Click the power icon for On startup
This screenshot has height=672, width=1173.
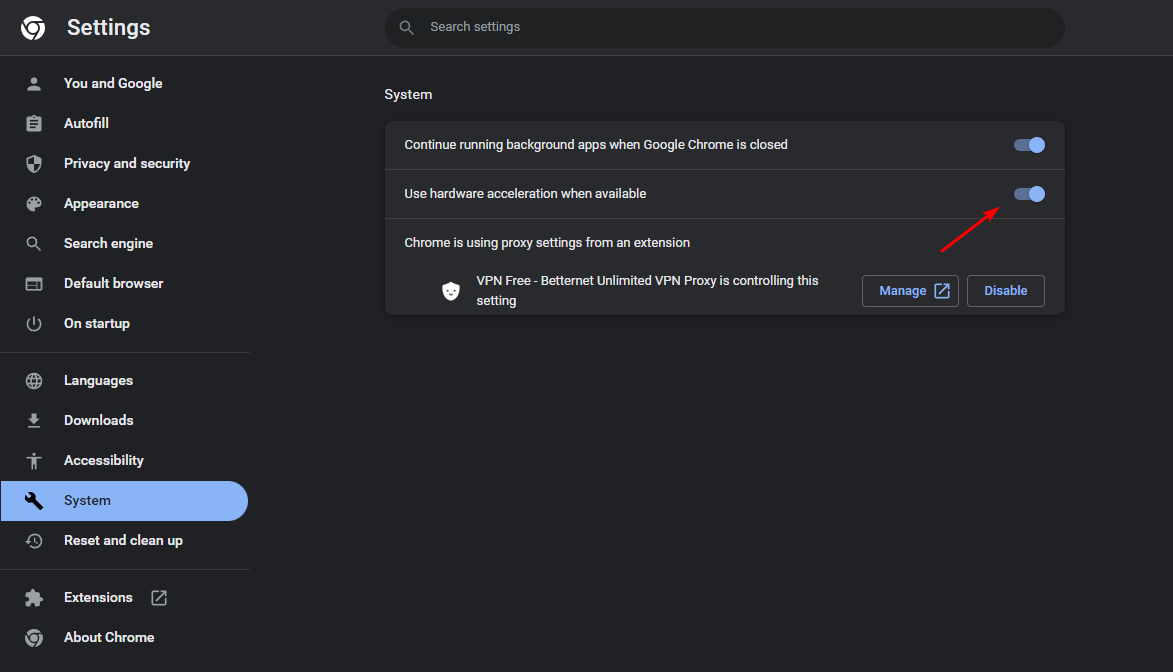pyautogui.click(x=34, y=324)
